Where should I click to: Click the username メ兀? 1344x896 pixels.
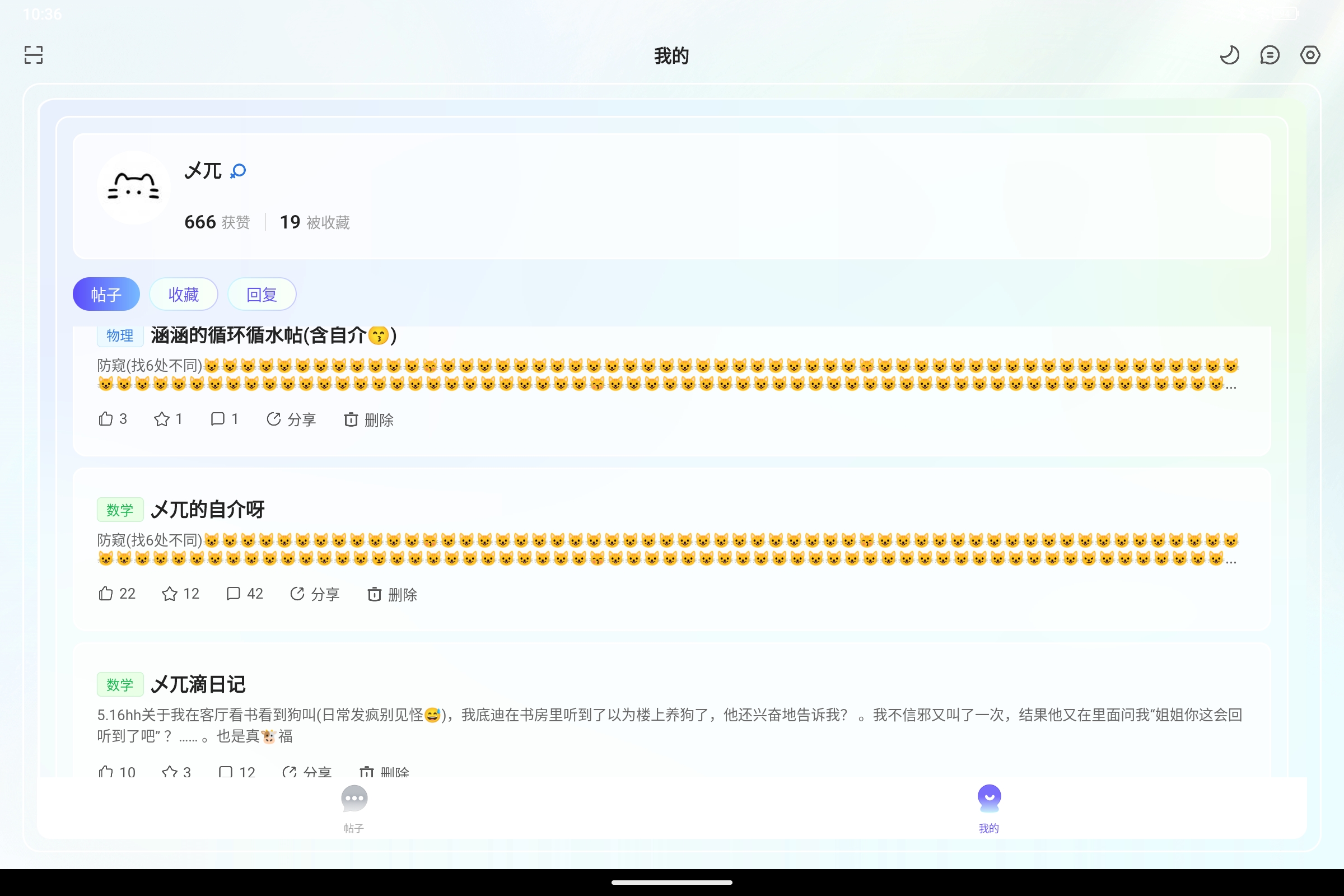203,171
